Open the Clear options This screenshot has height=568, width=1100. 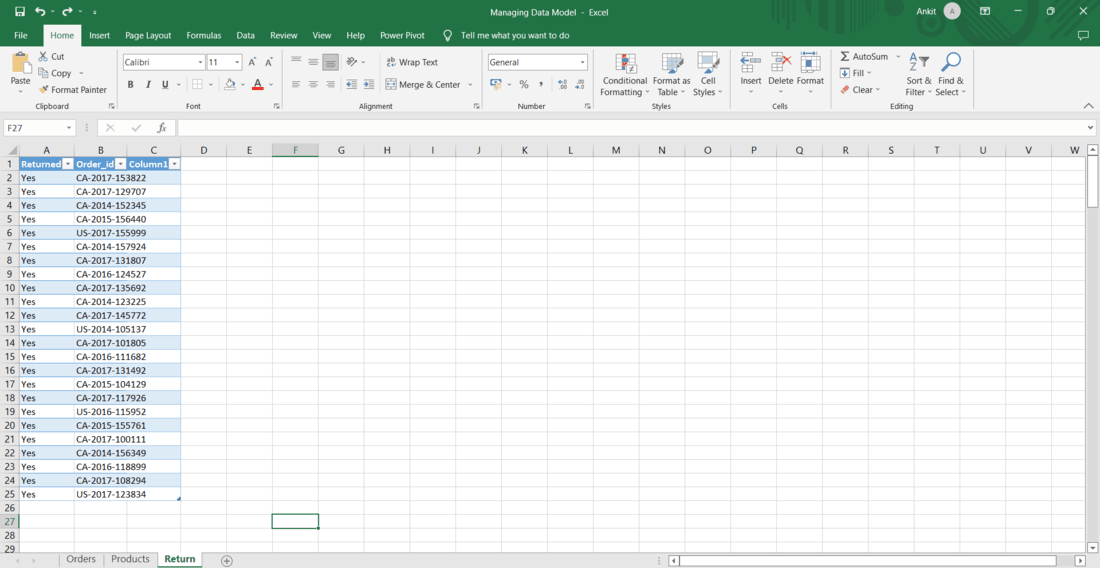point(859,90)
